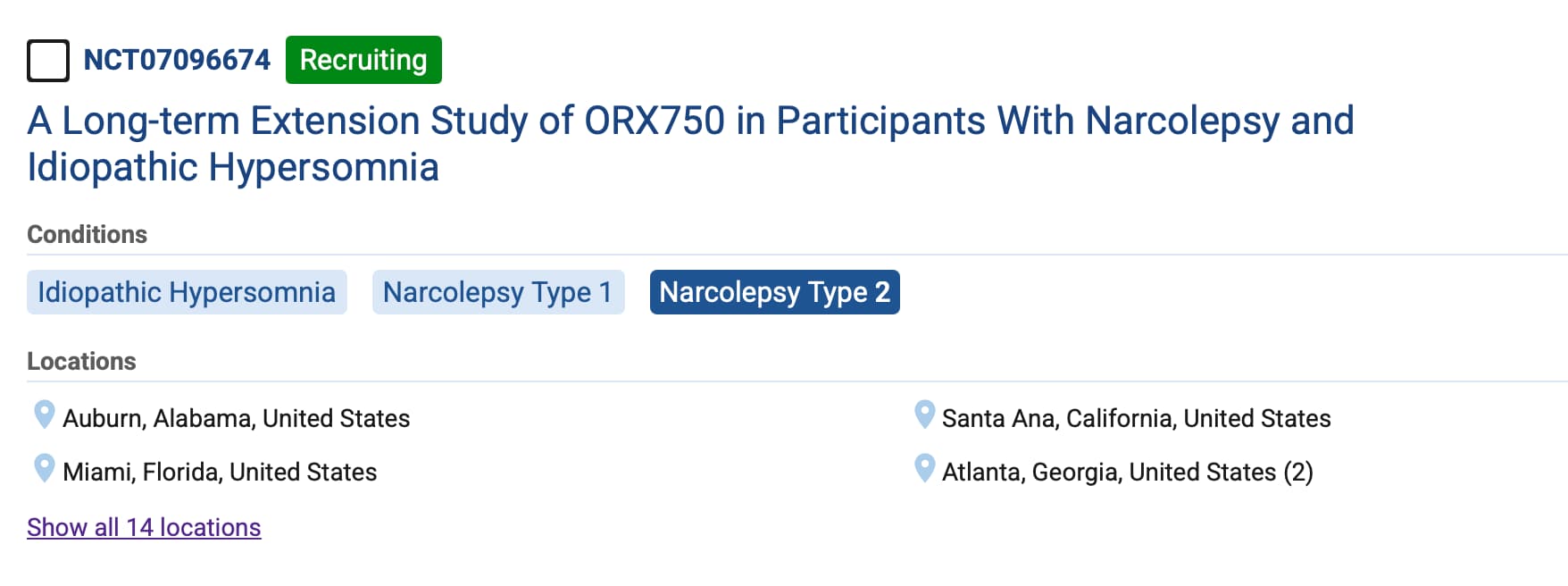The width and height of the screenshot is (1568, 586).
Task: Click the highlighted Narcolepsy Type 2 tag
Action: click(774, 292)
